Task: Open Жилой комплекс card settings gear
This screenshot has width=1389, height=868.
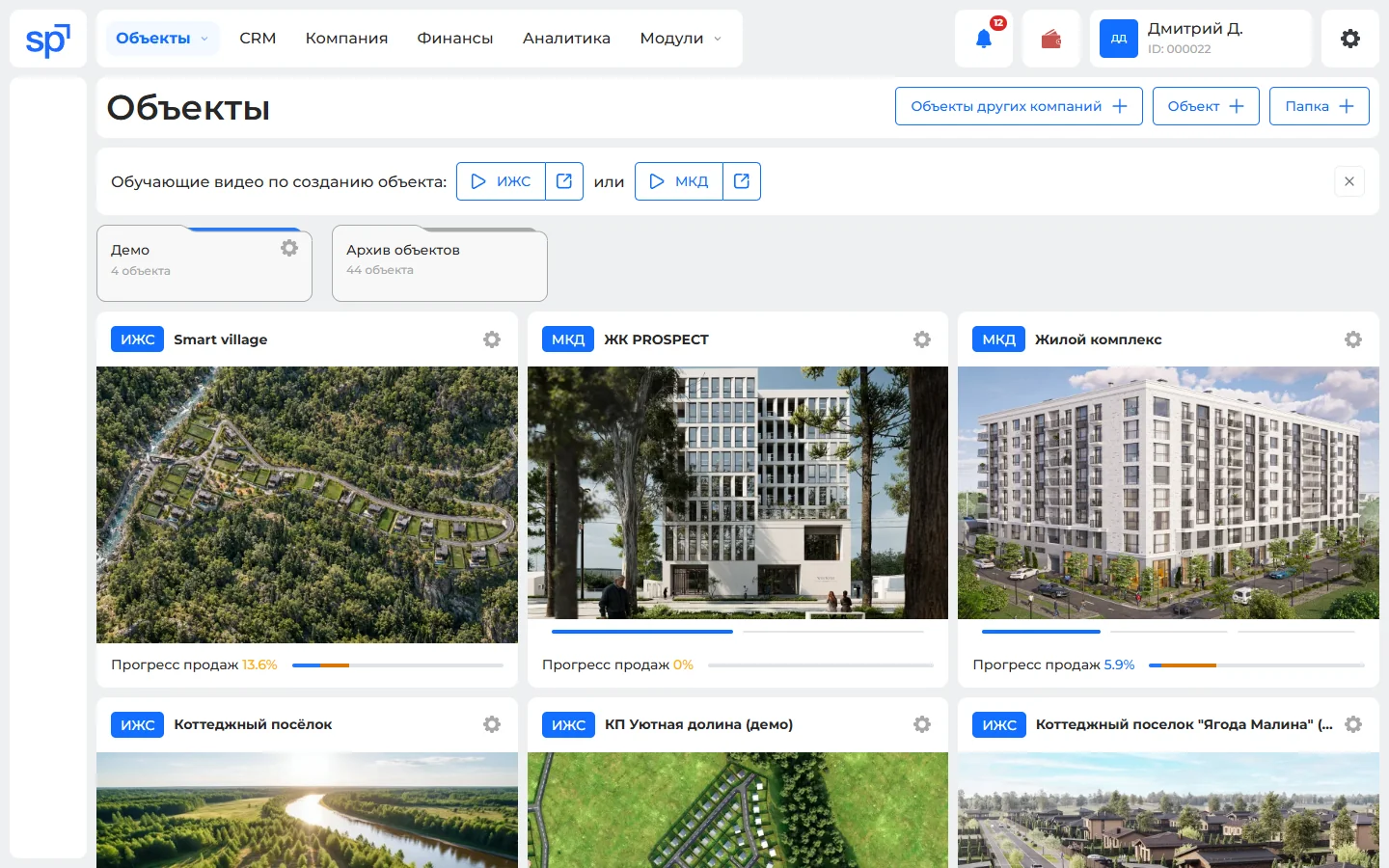Action: tap(1353, 339)
